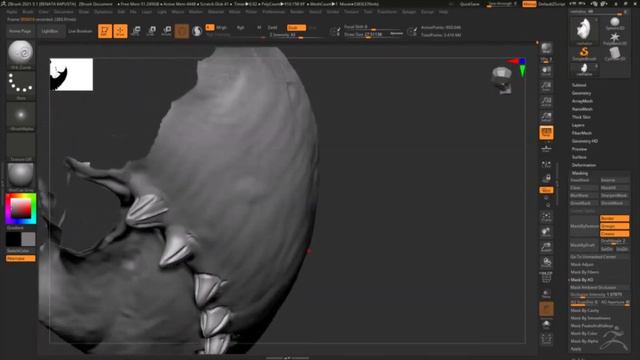This screenshot has height=360, width=640.
Task: Expand the FiberMesh section
Action: click(x=582, y=133)
